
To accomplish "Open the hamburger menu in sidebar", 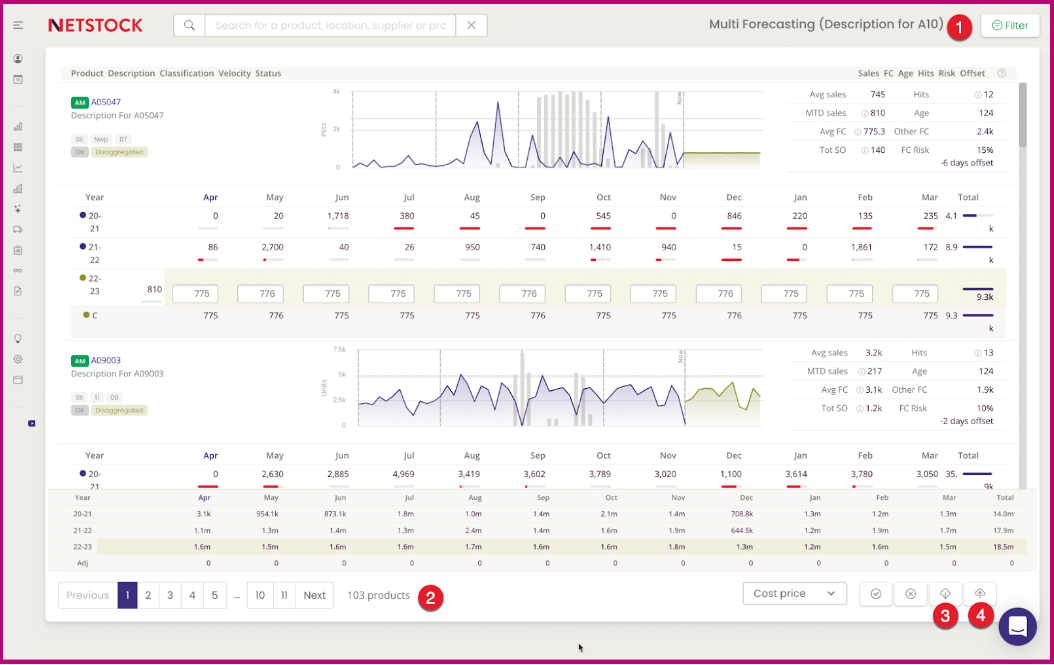I will pos(18,25).
